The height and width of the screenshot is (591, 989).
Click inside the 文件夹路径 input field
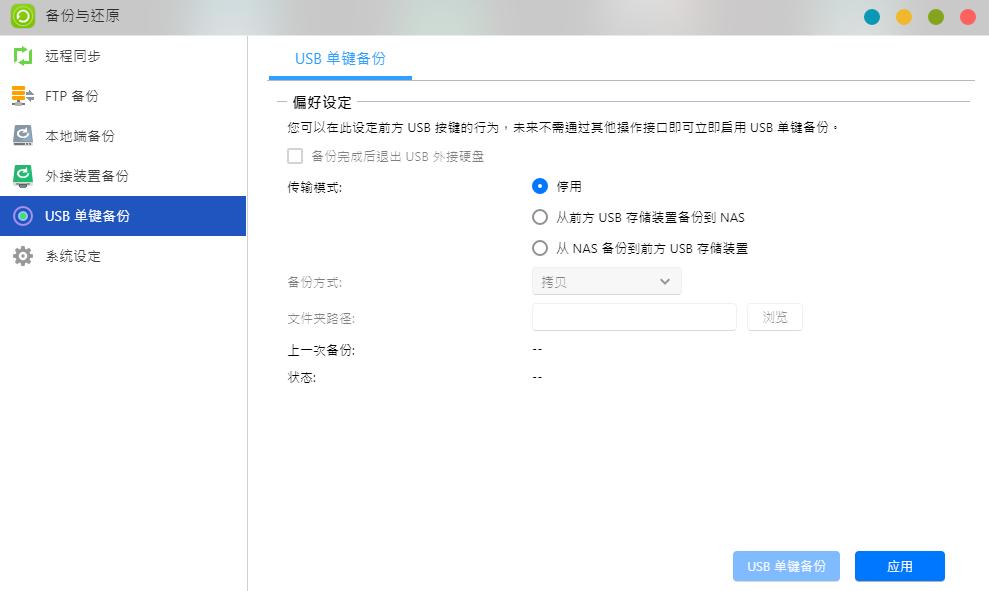tap(633, 316)
